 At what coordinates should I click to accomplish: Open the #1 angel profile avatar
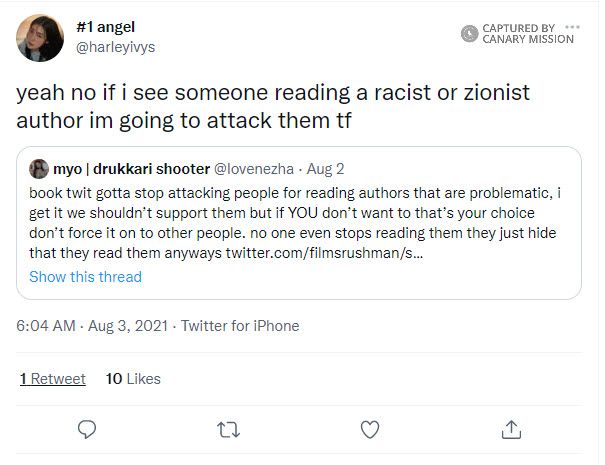click(42, 37)
